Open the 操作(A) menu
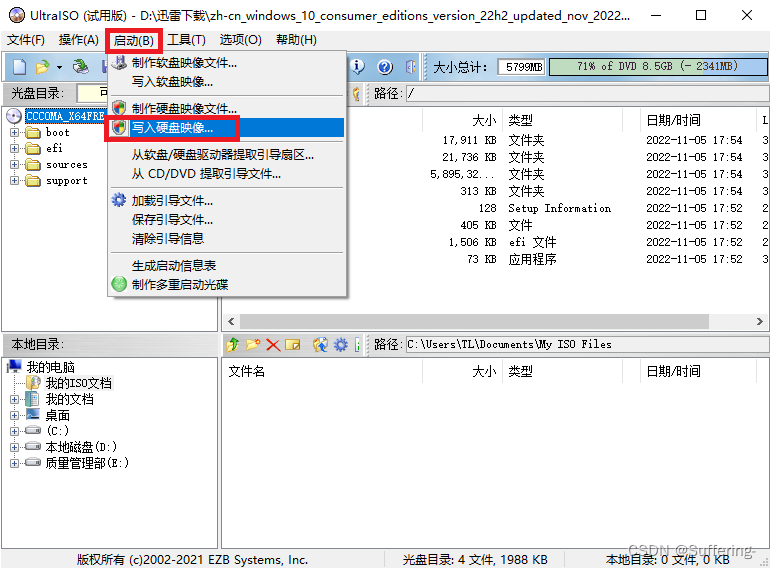This screenshot has height=569, width=771. (x=79, y=40)
